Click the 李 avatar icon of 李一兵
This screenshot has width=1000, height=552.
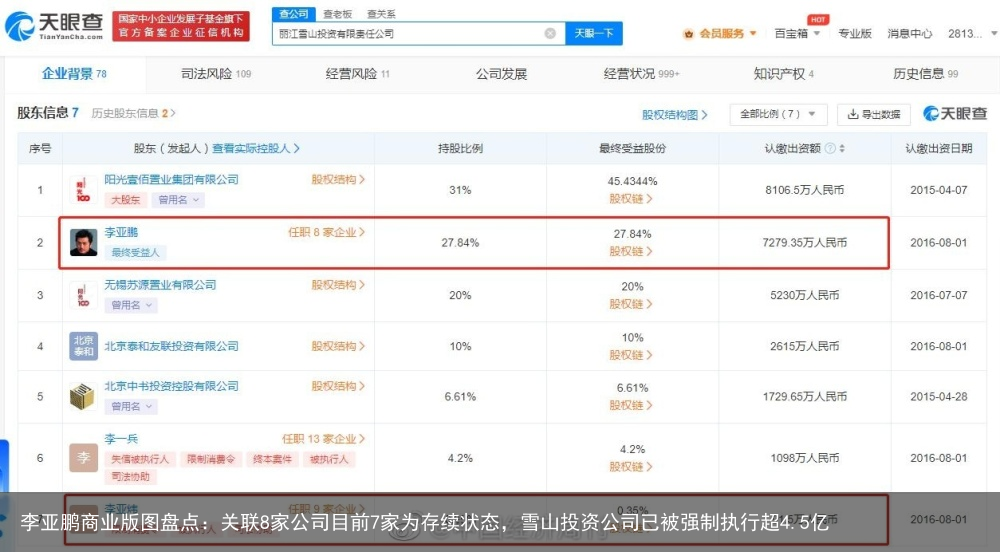pyautogui.click(x=83, y=458)
